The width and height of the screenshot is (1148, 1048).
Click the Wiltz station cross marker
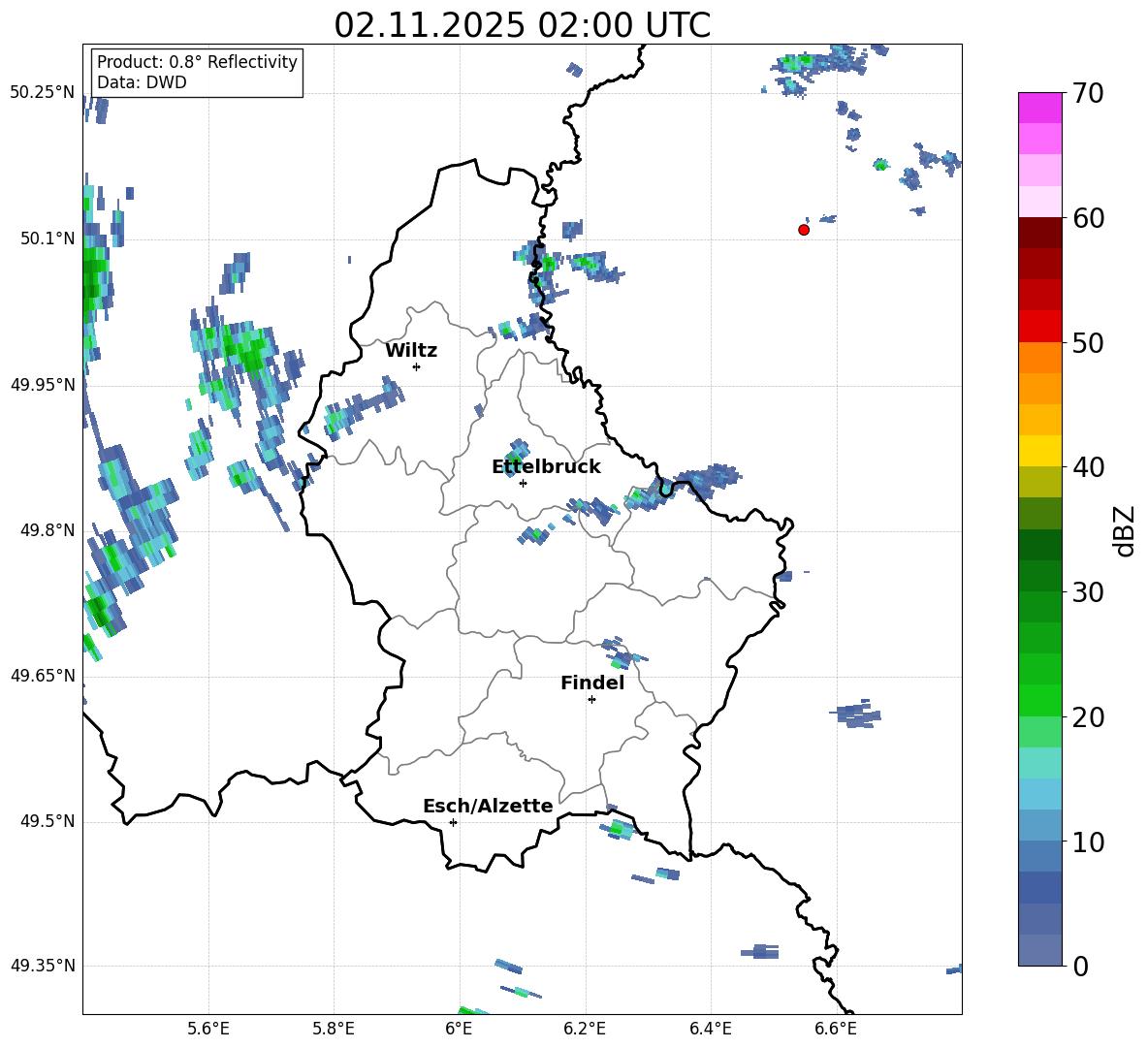417,366
